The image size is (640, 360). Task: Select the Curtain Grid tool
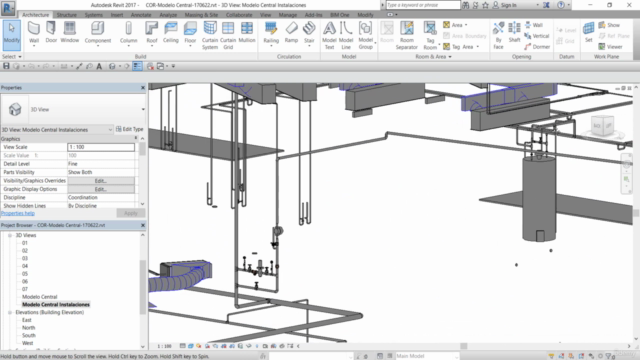[228, 36]
